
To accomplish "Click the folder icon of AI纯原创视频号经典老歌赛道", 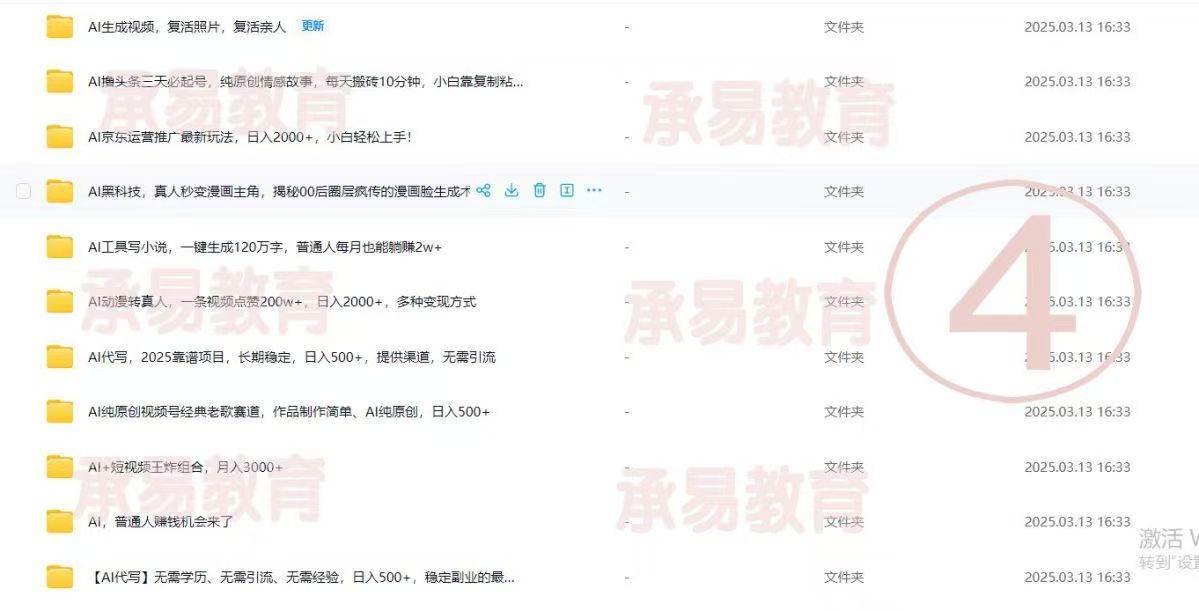I will 60,412.
